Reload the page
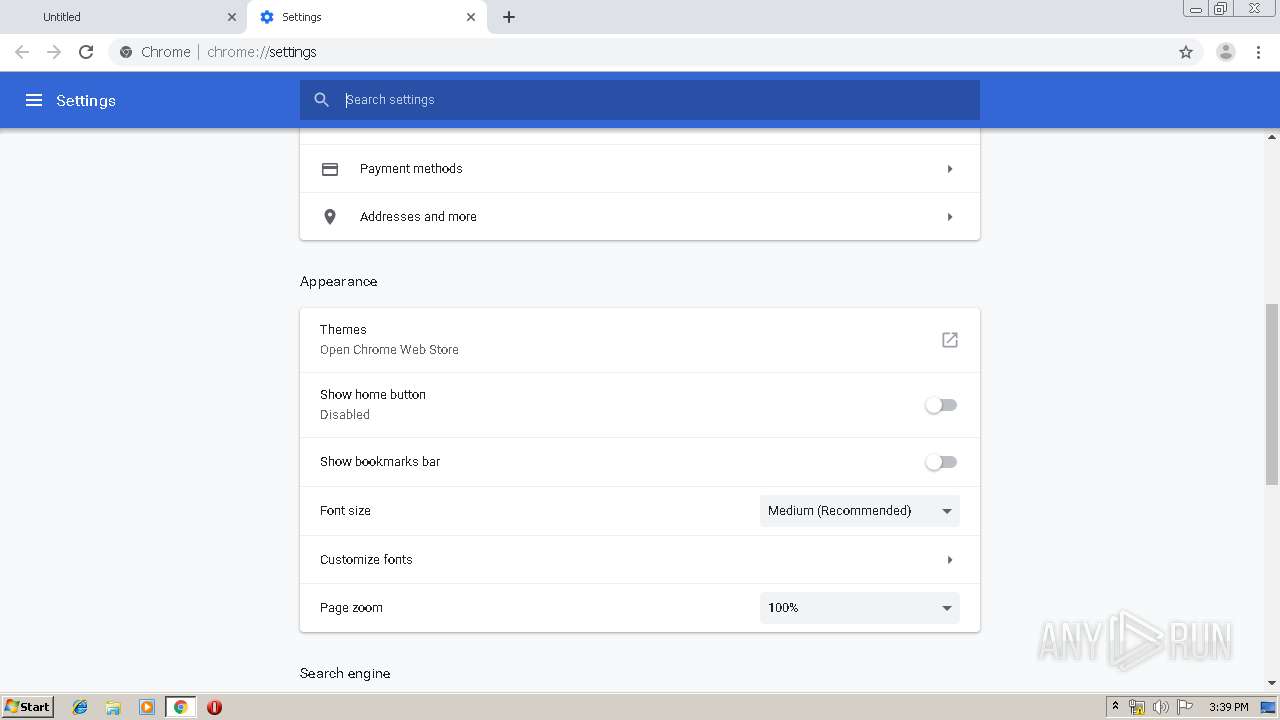 [x=86, y=52]
